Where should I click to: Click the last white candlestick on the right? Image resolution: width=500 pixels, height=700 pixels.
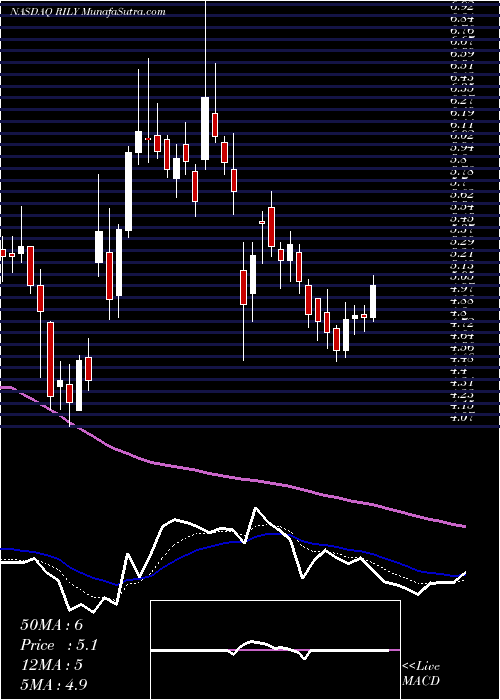point(373,301)
